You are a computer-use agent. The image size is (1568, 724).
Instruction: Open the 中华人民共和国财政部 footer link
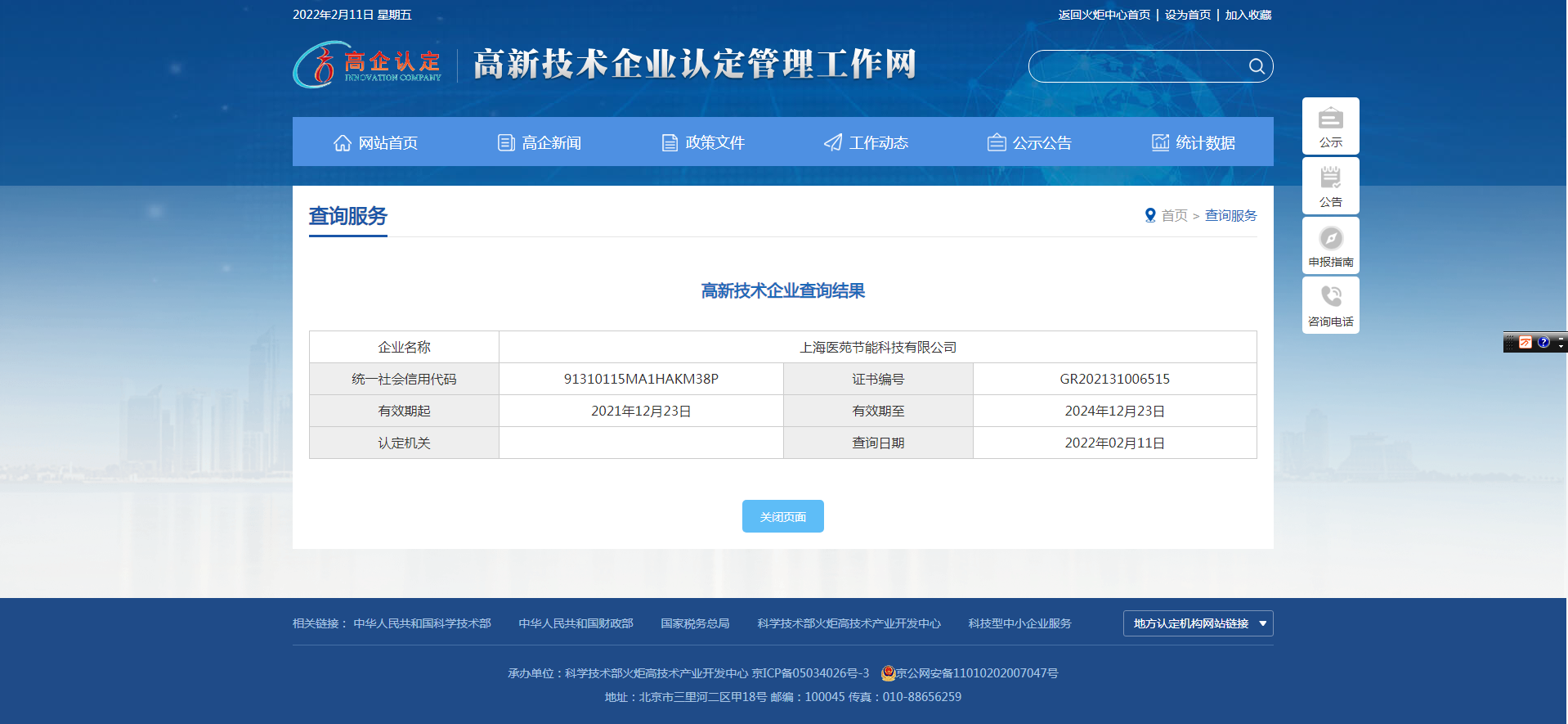(576, 623)
